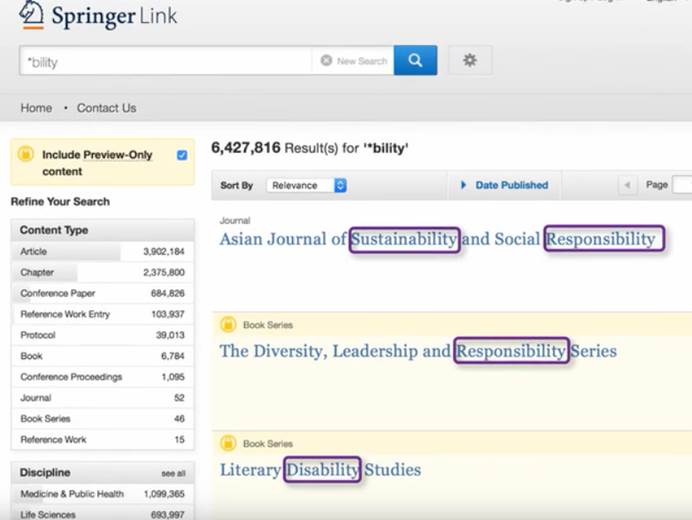Viewport: 692px width, 520px height.
Task: Open the Sort By Relevance dropdown
Action: pyautogui.click(x=306, y=185)
